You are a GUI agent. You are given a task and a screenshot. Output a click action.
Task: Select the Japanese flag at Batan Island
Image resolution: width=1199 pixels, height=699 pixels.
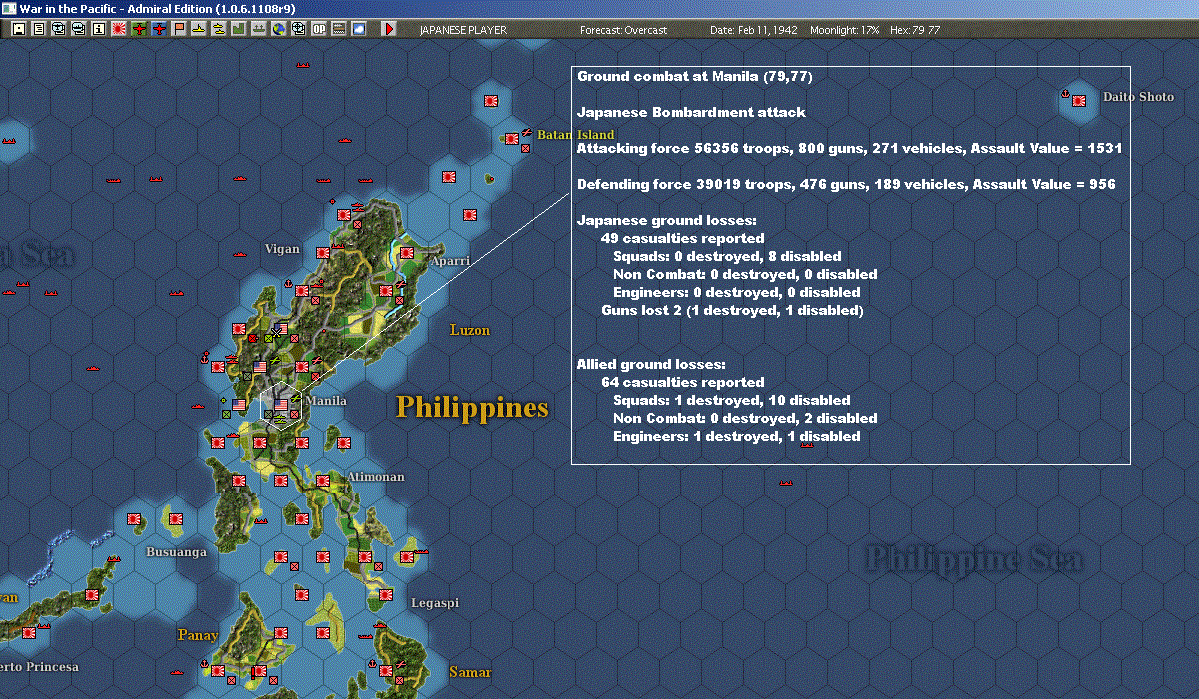(x=512, y=138)
